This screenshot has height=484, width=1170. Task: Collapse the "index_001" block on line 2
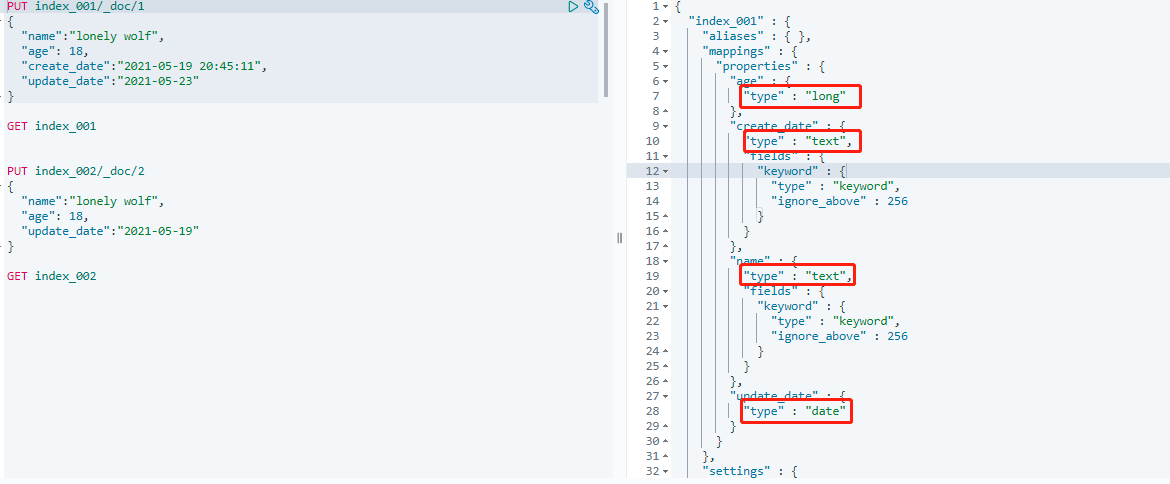(666, 22)
